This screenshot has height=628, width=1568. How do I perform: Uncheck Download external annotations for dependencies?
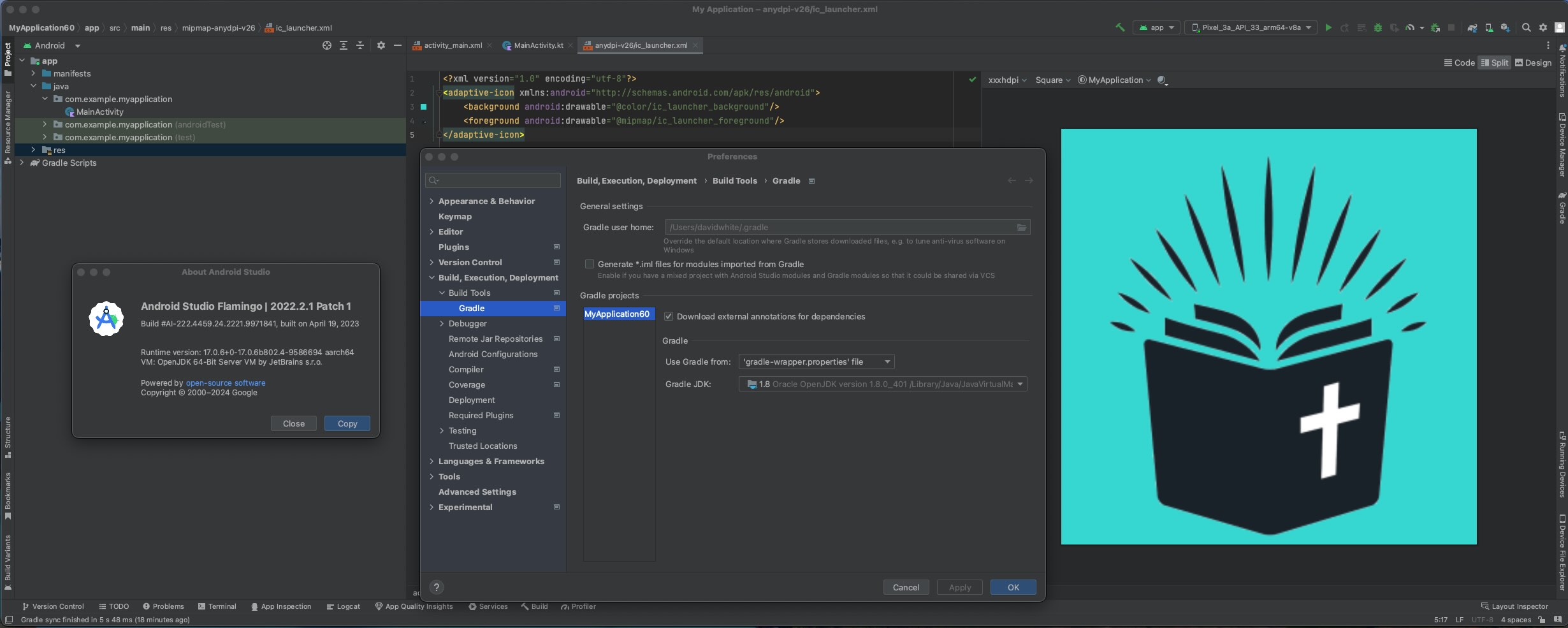pos(669,316)
